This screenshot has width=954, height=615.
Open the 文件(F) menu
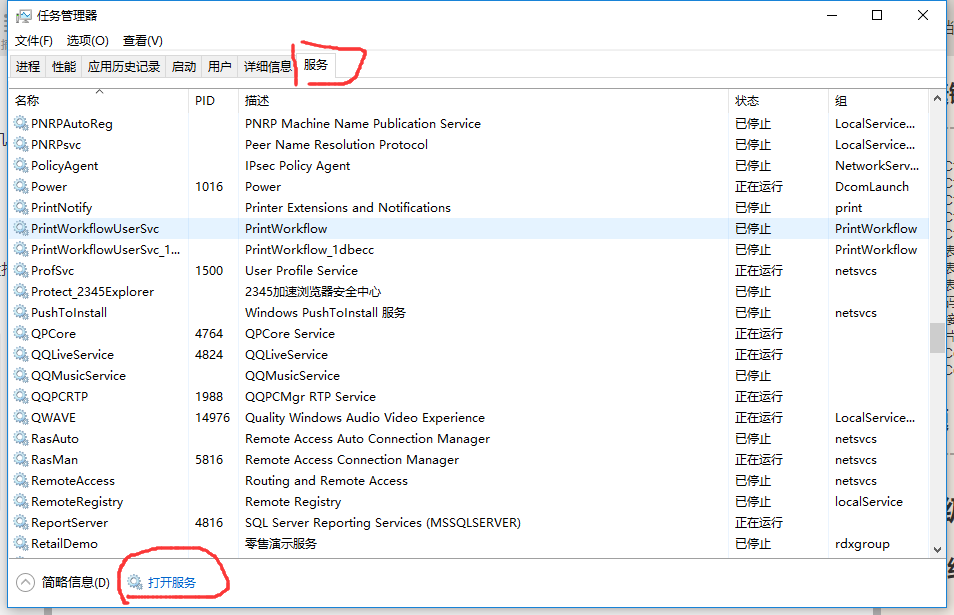[33, 40]
